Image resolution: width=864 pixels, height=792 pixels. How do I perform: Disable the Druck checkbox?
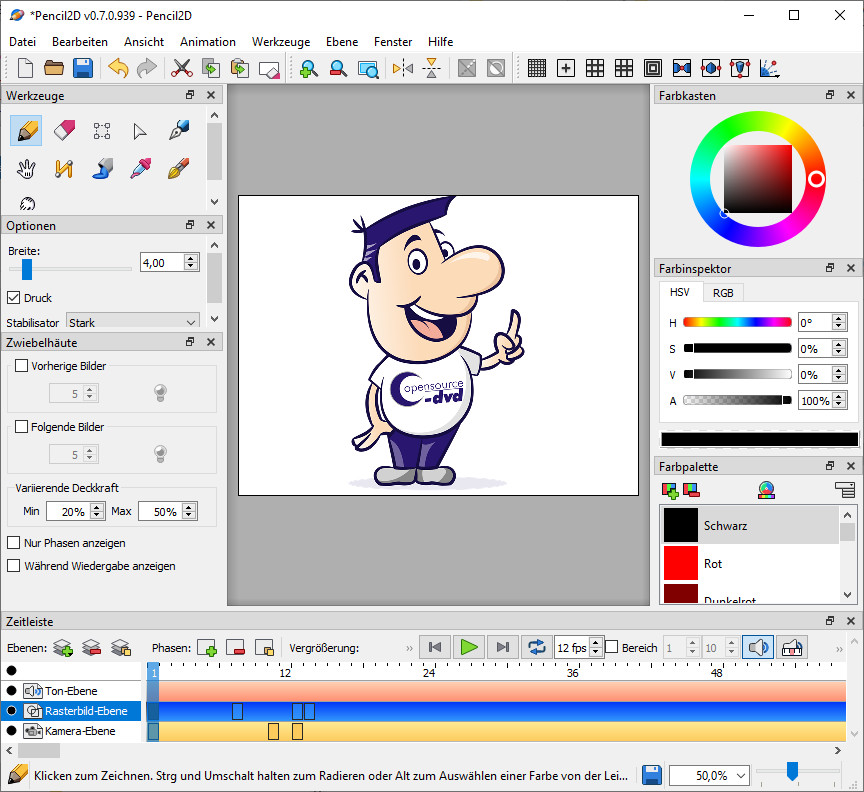point(14,298)
